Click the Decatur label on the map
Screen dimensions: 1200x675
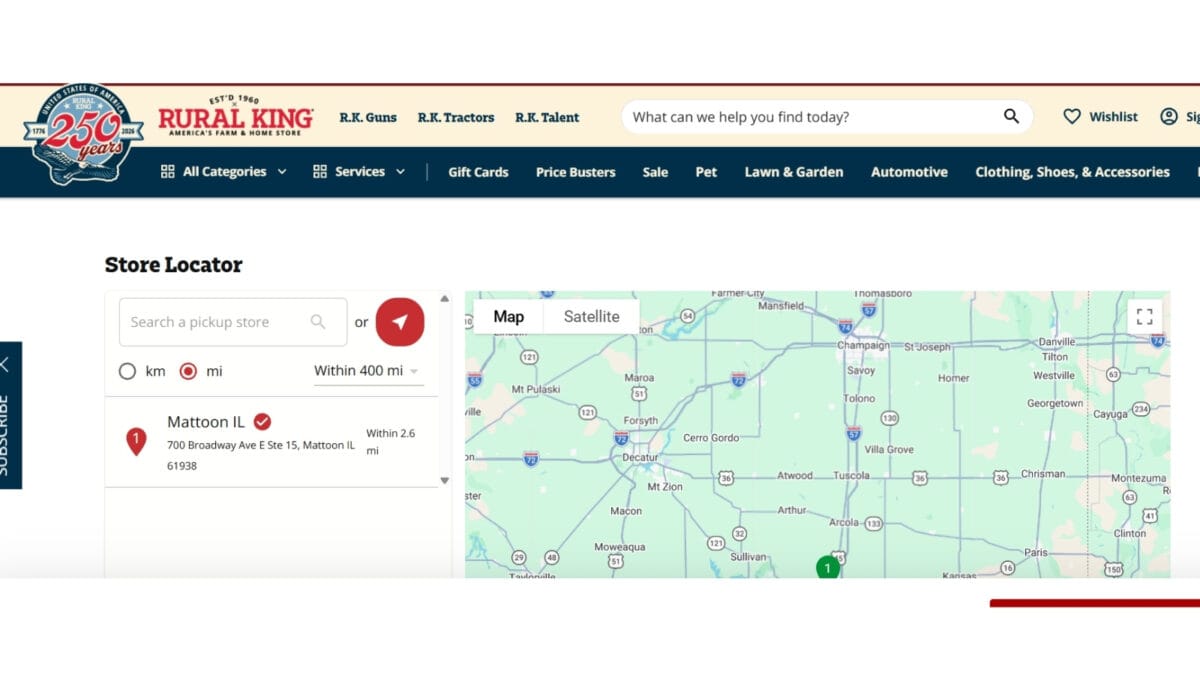[641, 457]
